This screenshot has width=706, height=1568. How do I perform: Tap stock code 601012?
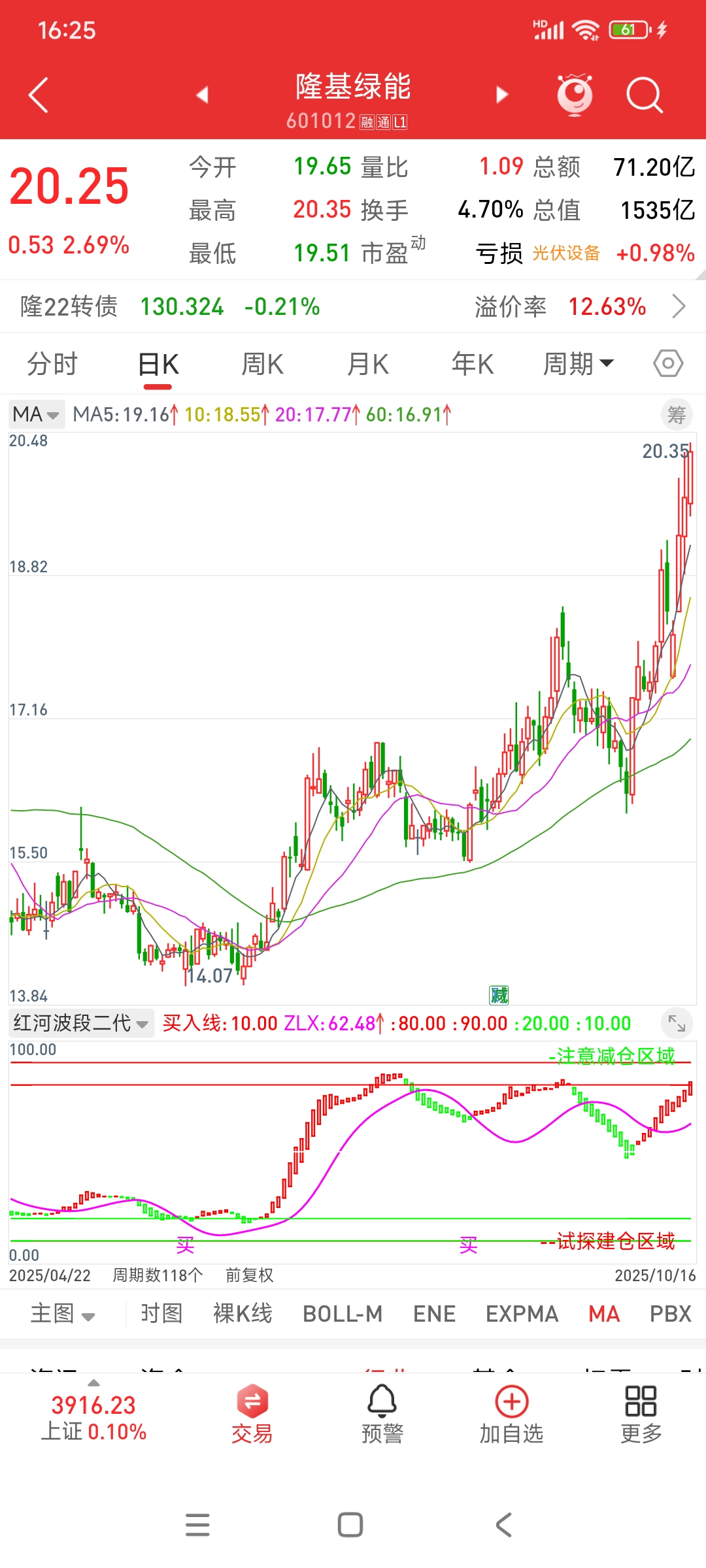(321, 121)
